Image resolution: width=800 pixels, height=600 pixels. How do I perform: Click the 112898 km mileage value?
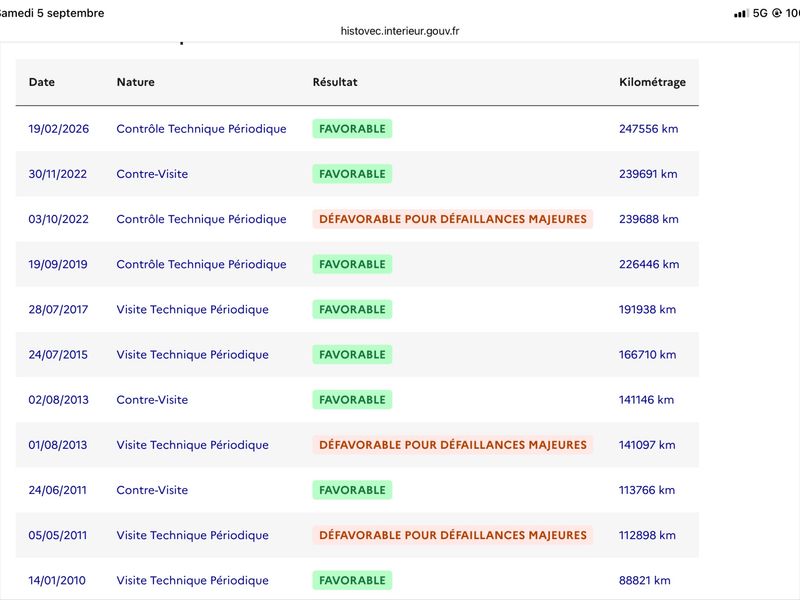(x=647, y=535)
